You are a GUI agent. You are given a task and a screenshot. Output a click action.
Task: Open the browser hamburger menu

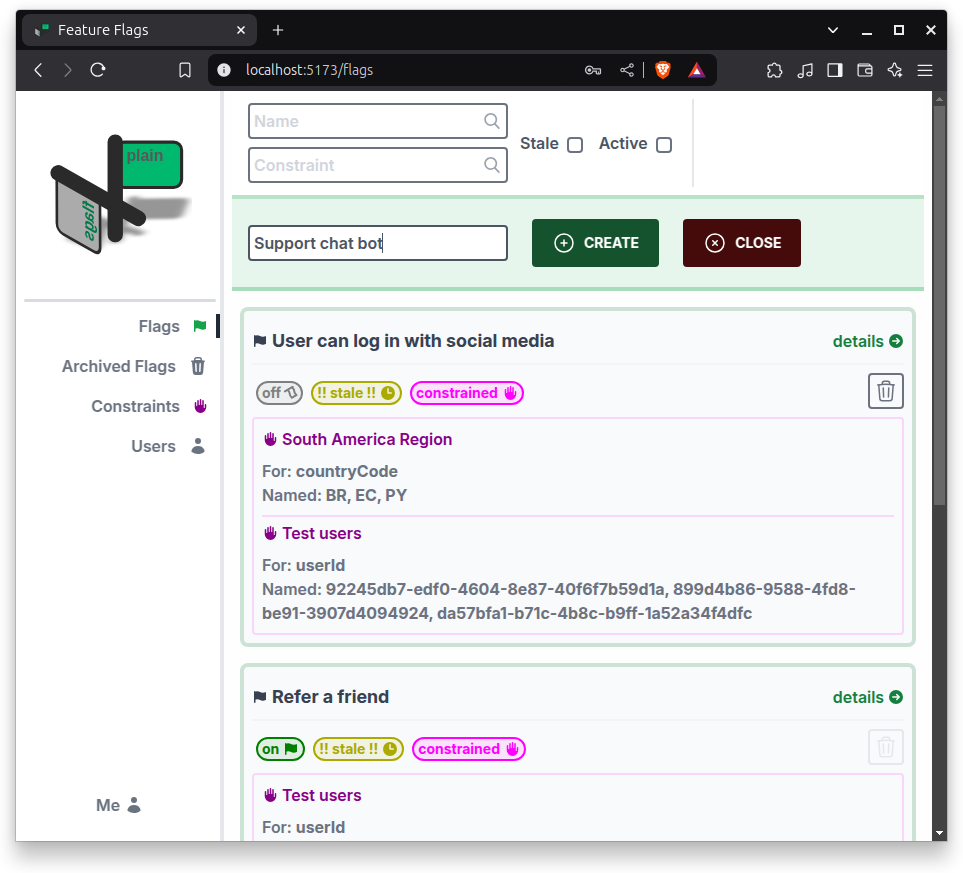coord(925,70)
